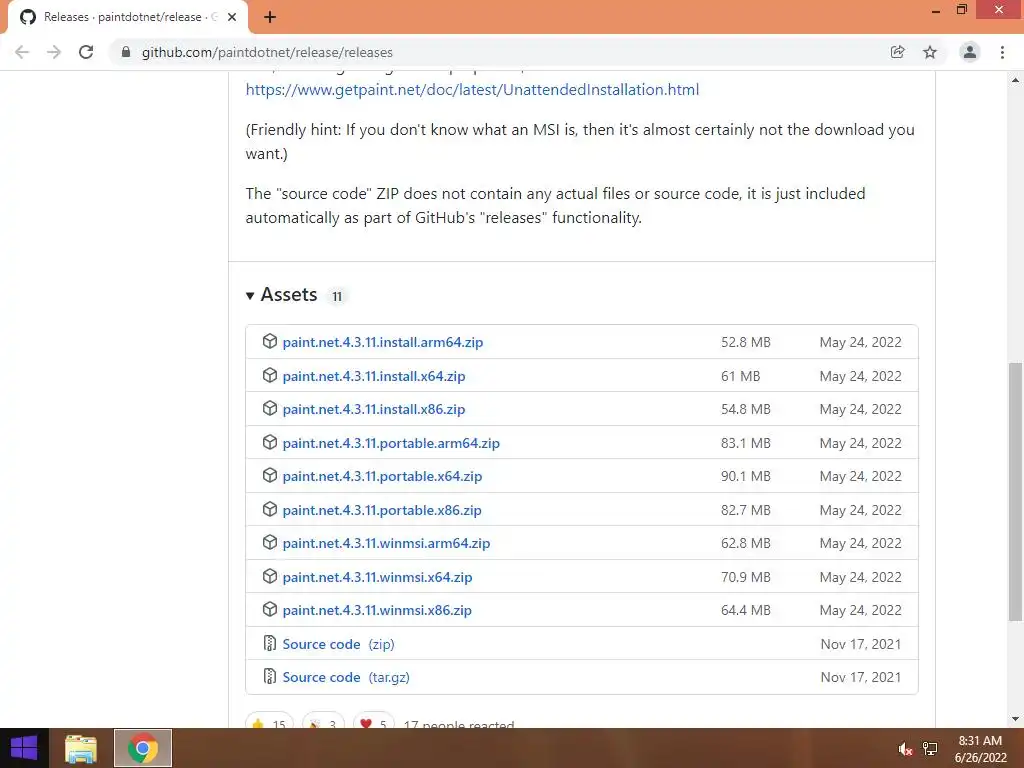Click the 61 MB size text

(741, 376)
